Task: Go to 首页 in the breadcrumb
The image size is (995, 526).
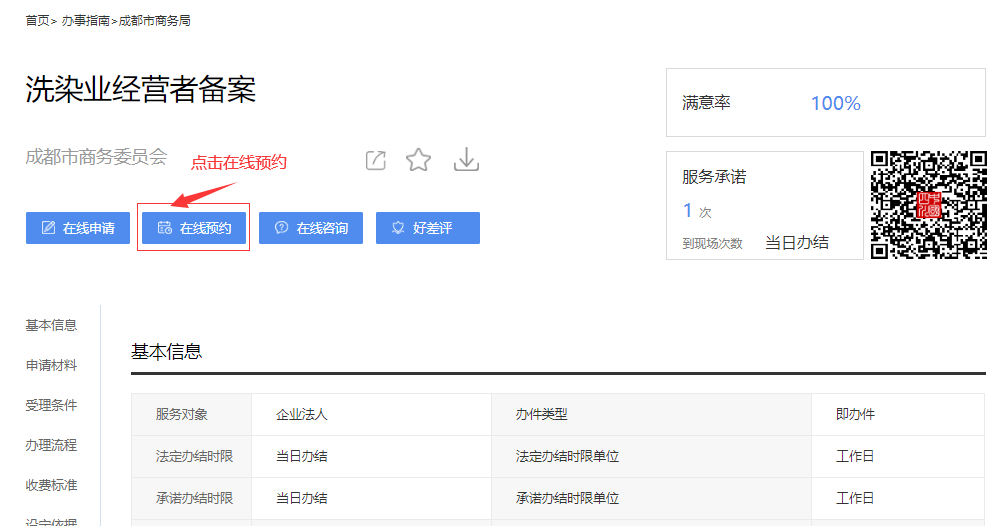Action: [37, 20]
